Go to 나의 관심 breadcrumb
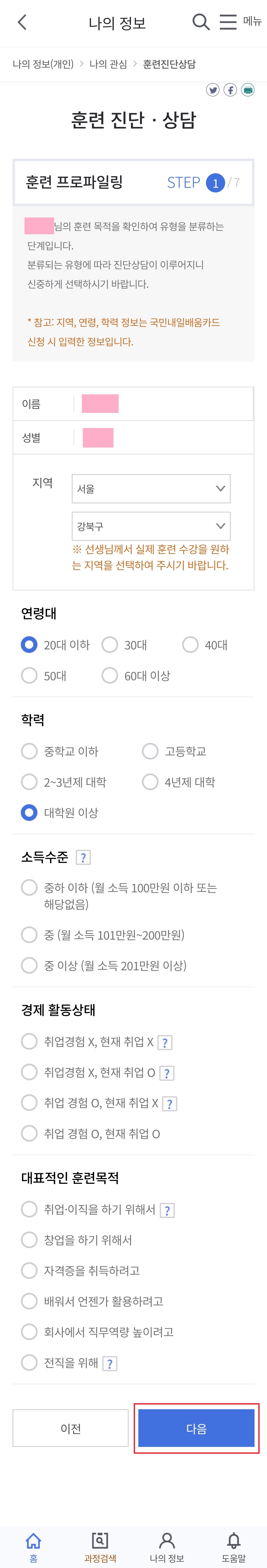Viewport: 267px width, 1568px height. point(108,64)
